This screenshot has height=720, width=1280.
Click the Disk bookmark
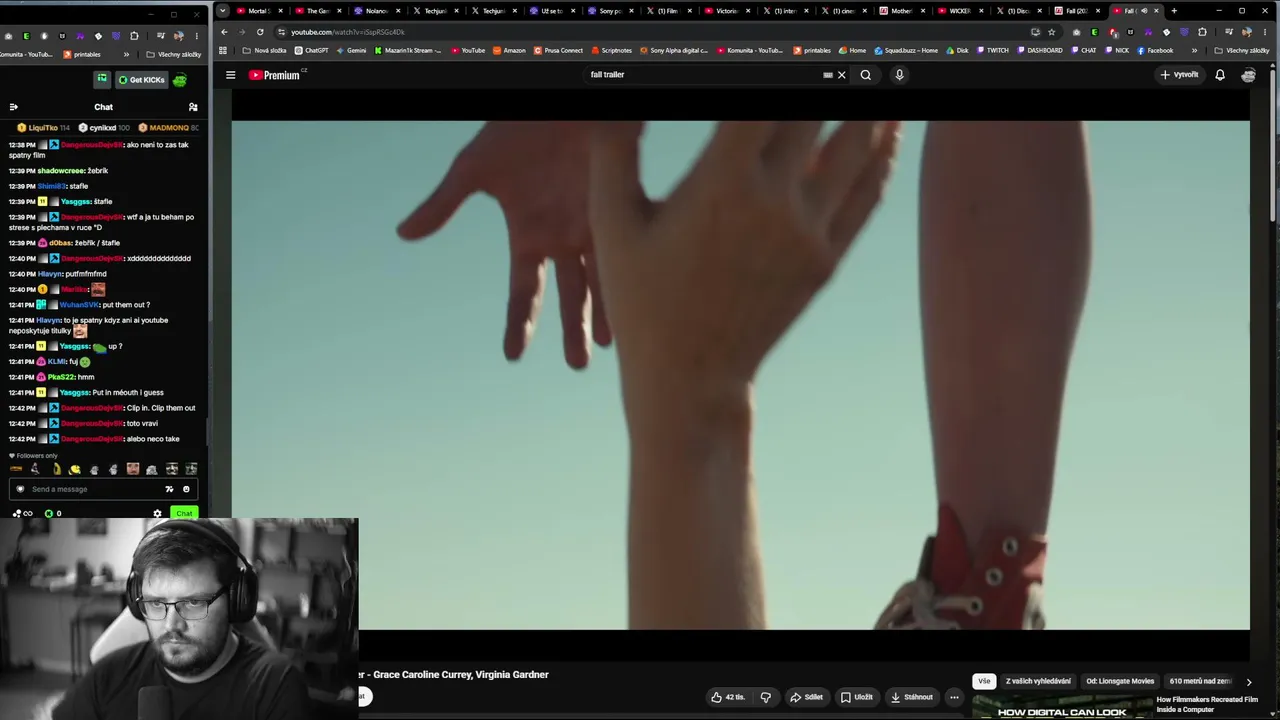tap(957, 50)
